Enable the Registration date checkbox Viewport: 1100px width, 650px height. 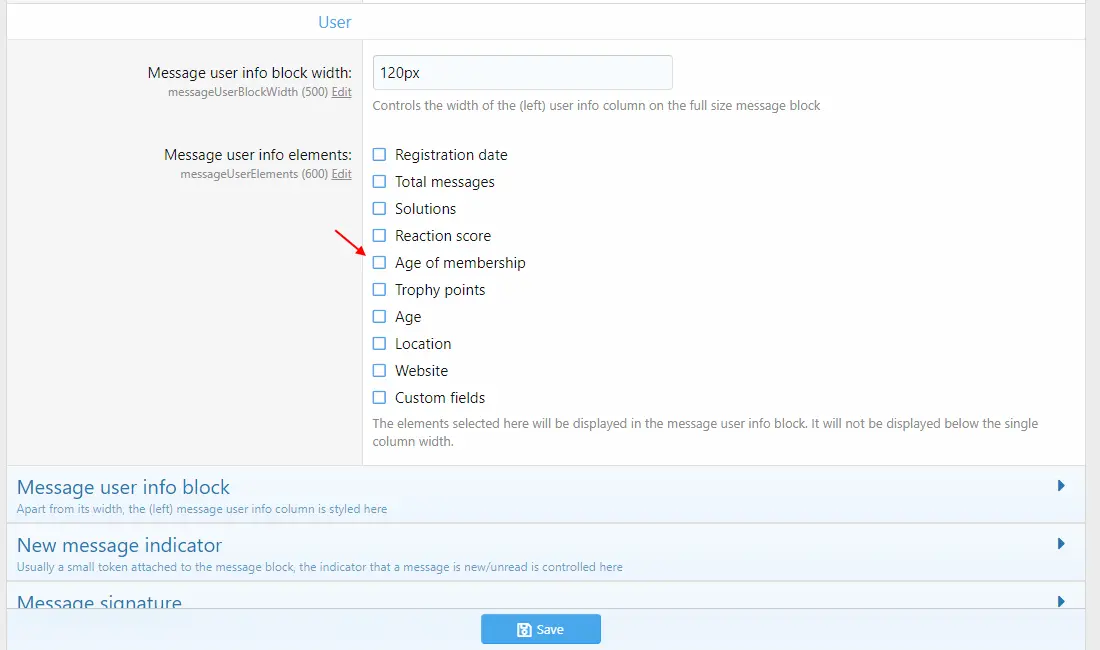[379, 154]
